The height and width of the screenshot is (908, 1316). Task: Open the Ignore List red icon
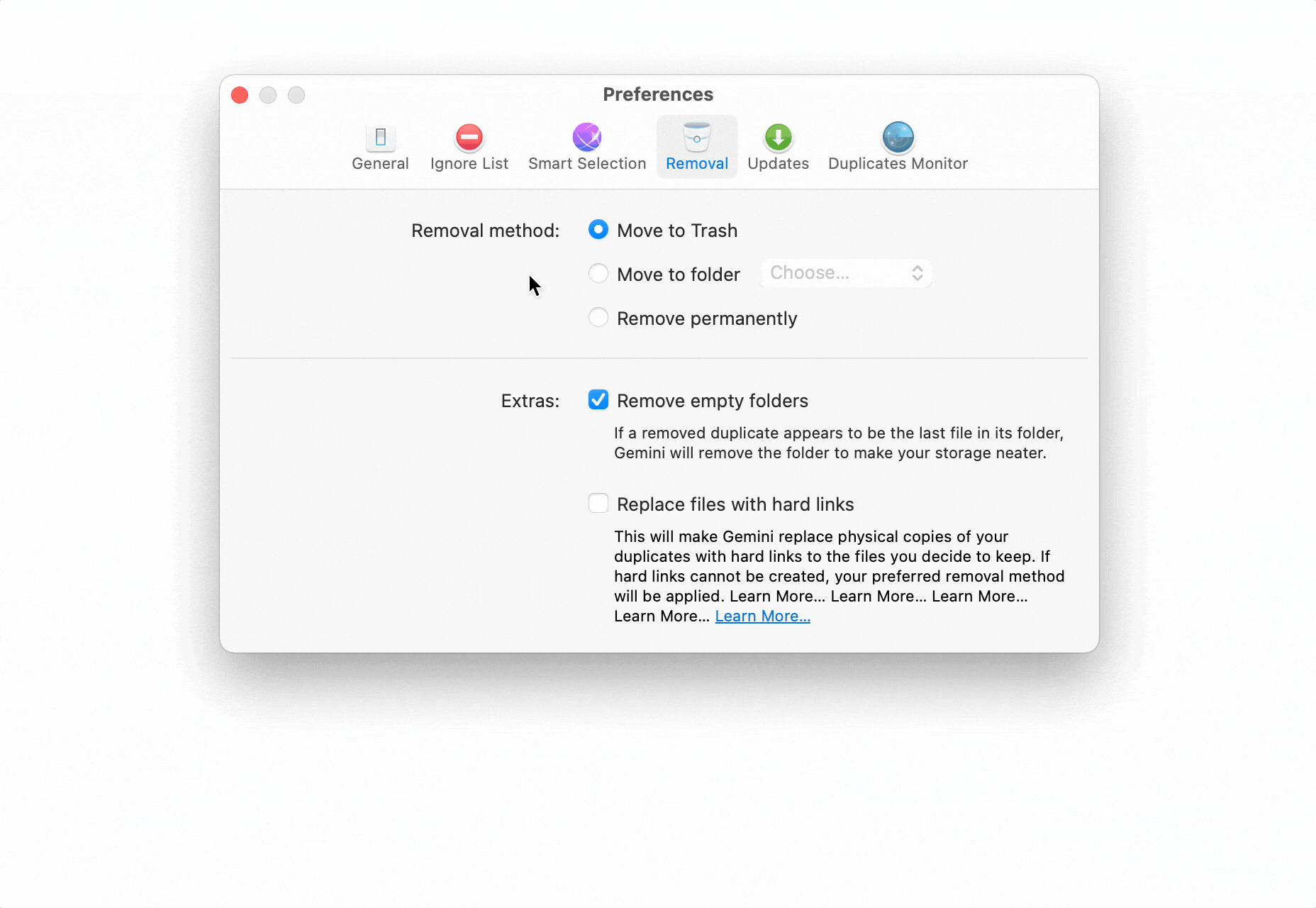(469, 137)
